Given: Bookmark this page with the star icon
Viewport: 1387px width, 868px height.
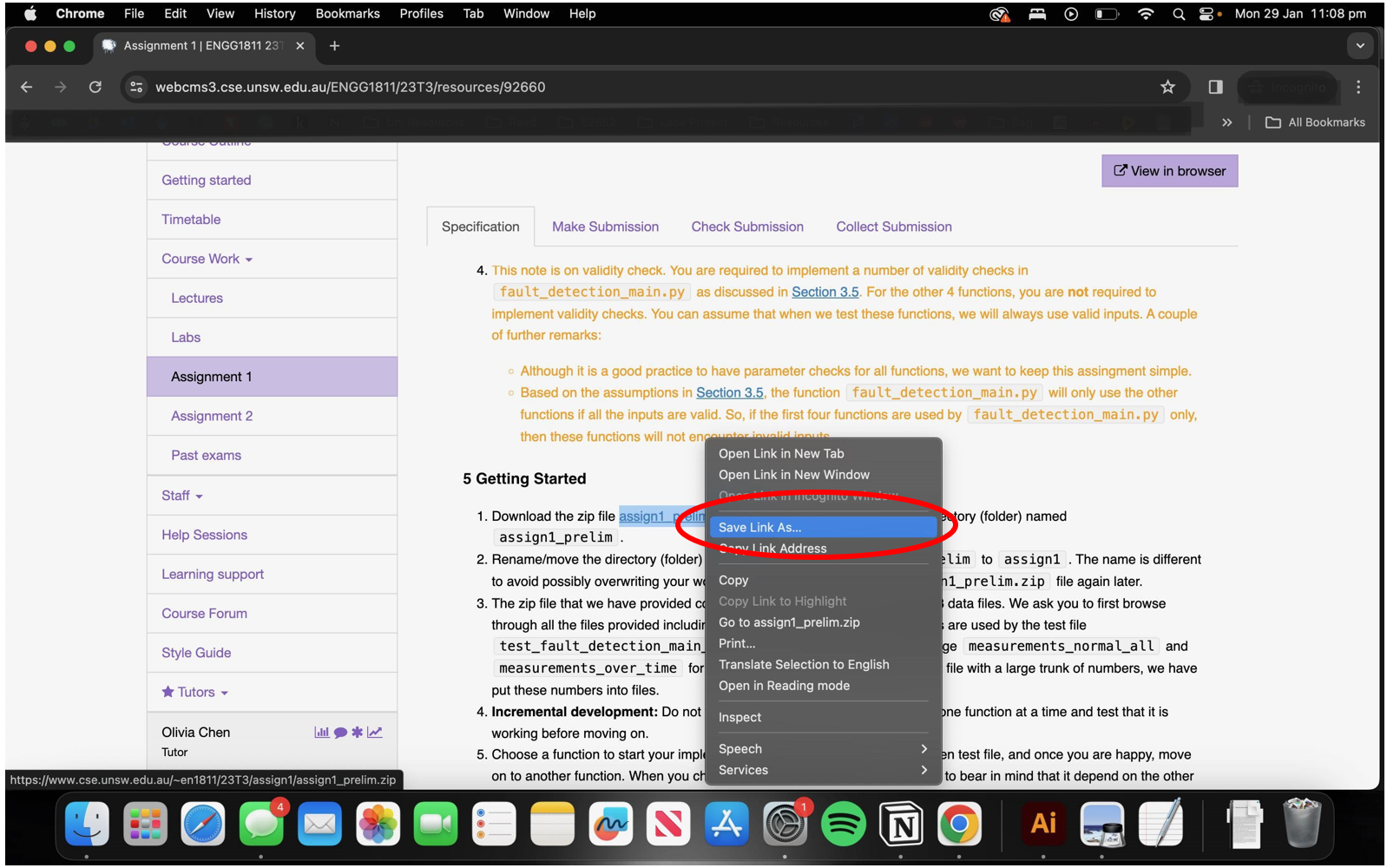Looking at the screenshot, I should point(1167,87).
